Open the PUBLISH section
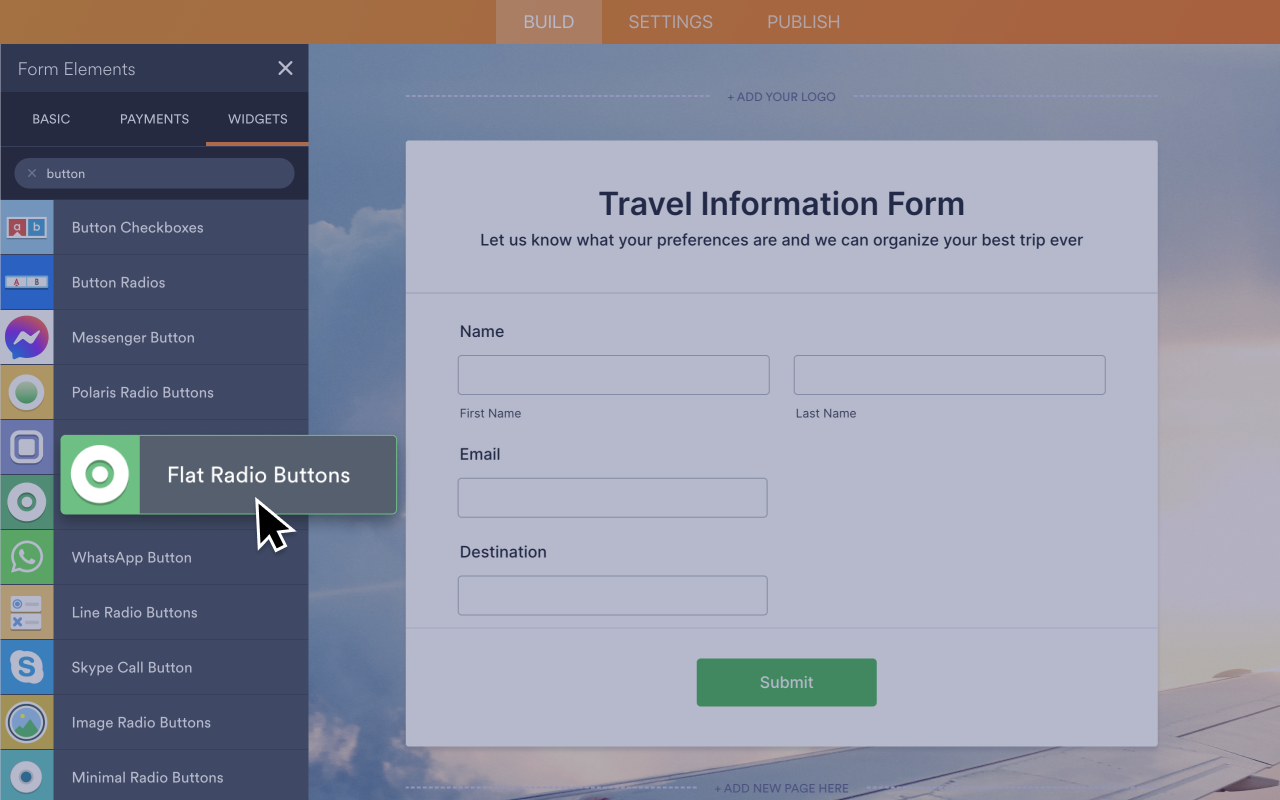1280x800 pixels. point(803,21)
